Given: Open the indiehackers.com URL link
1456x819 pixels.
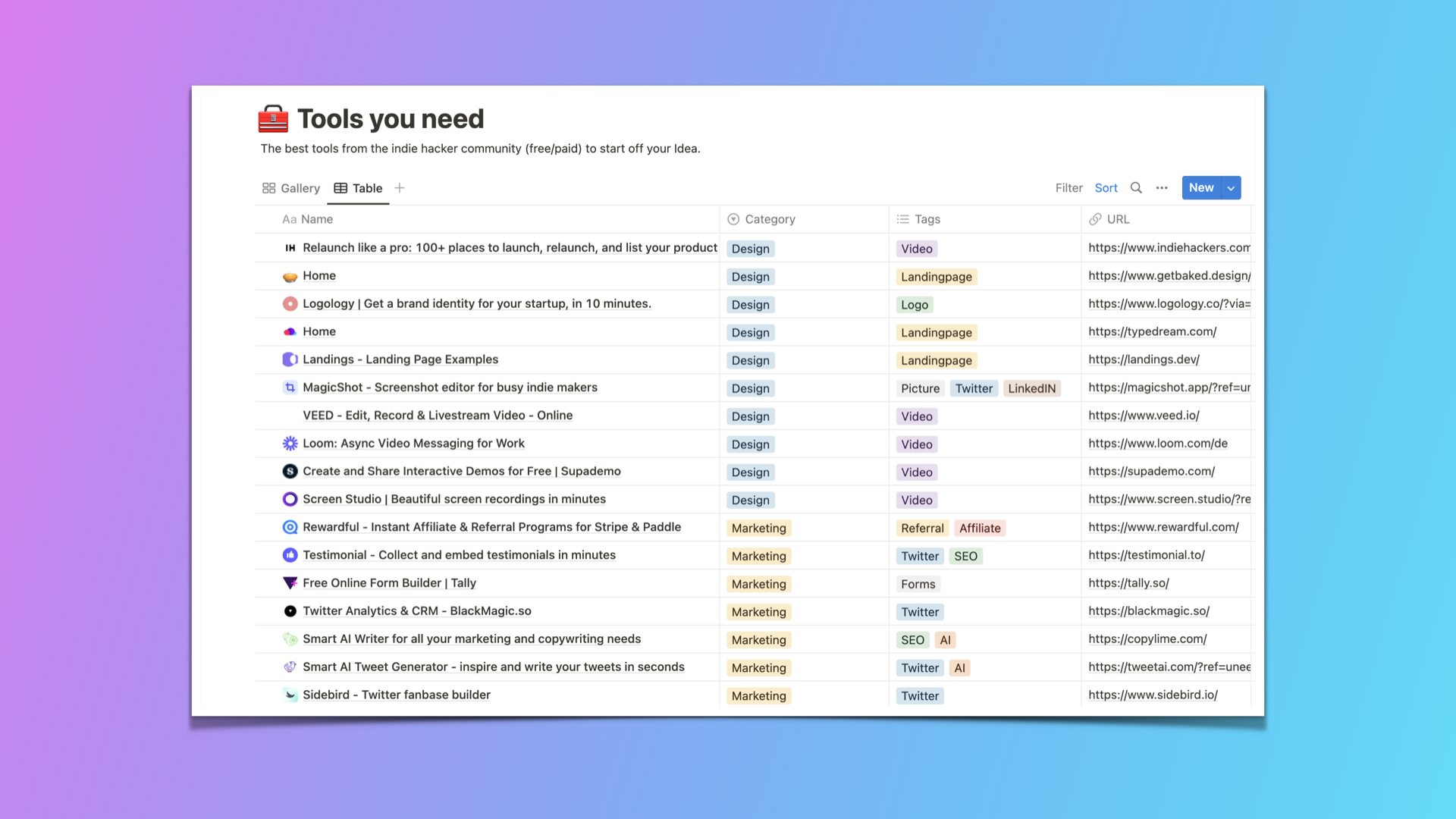Looking at the screenshot, I should (x=1169, y=248).
